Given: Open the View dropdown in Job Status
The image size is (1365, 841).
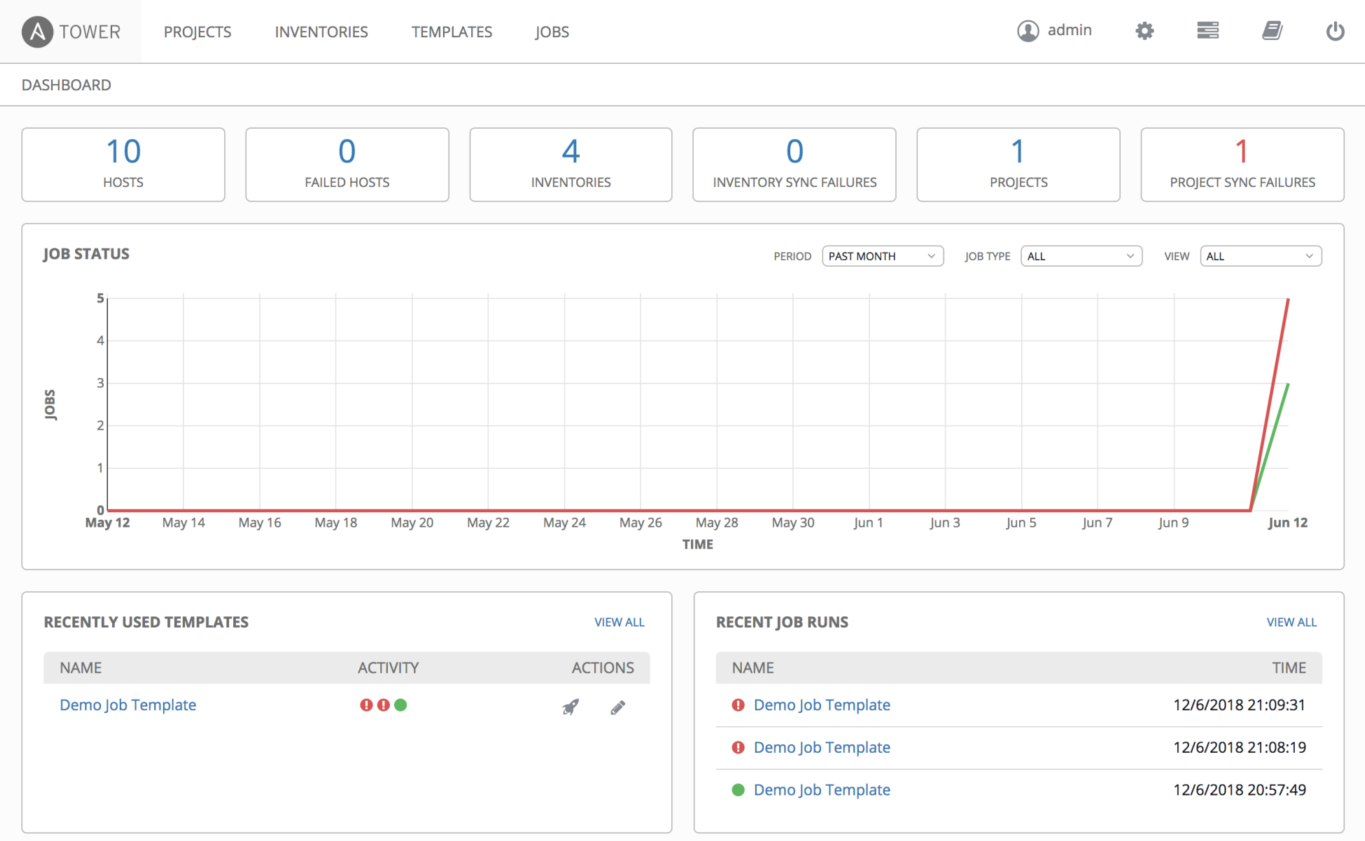Looking at the screenshot, I should pyautogui.click(x=1260, y=256).
